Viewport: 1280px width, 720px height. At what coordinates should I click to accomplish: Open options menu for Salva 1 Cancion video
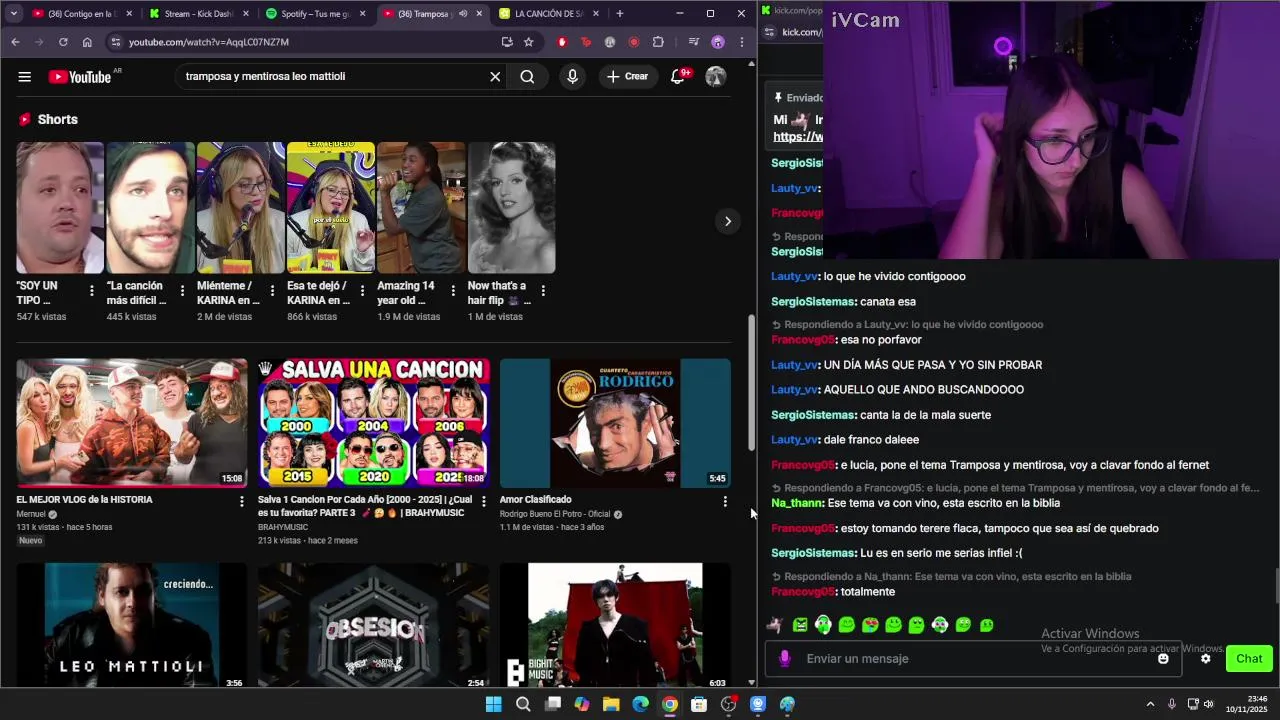pyautogui.click(x=483, y=501)
